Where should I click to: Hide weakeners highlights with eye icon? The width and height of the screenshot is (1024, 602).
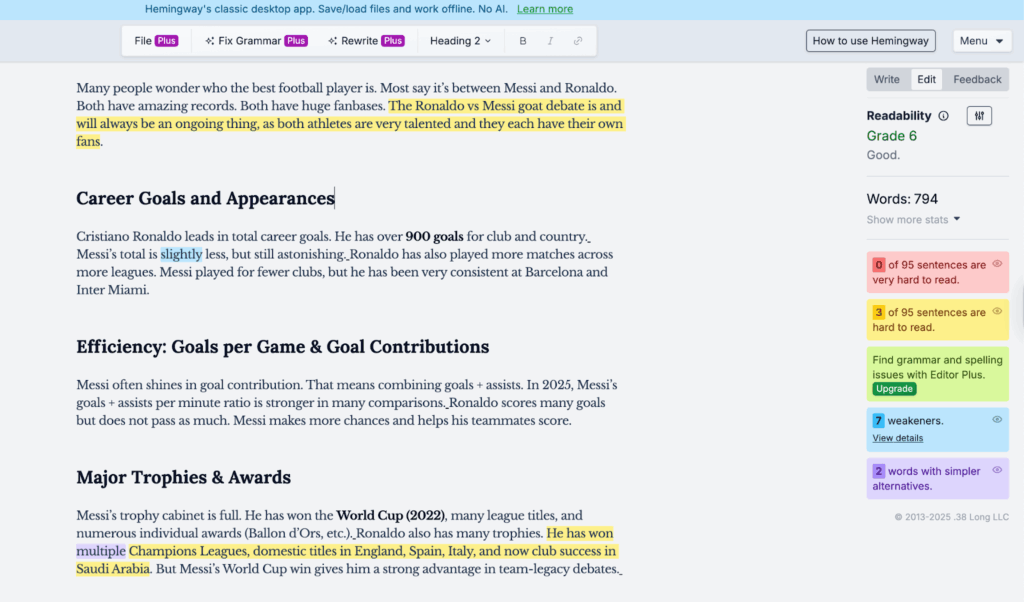pyautogui.click(x=997, y=420)
